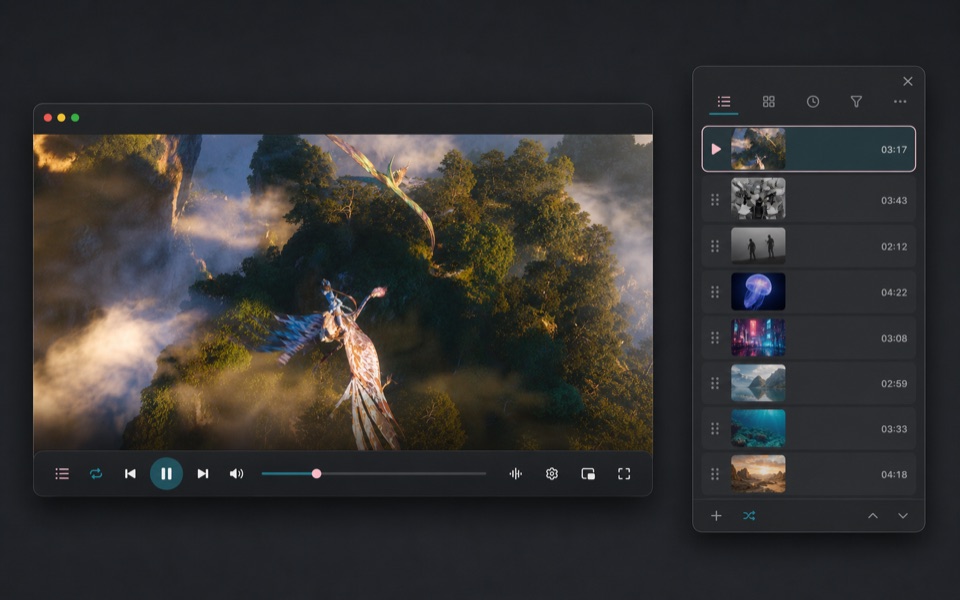Click the drag handle of the 02:59 item
The height and width of the screenshot is (600, 960).
[714, 383]
